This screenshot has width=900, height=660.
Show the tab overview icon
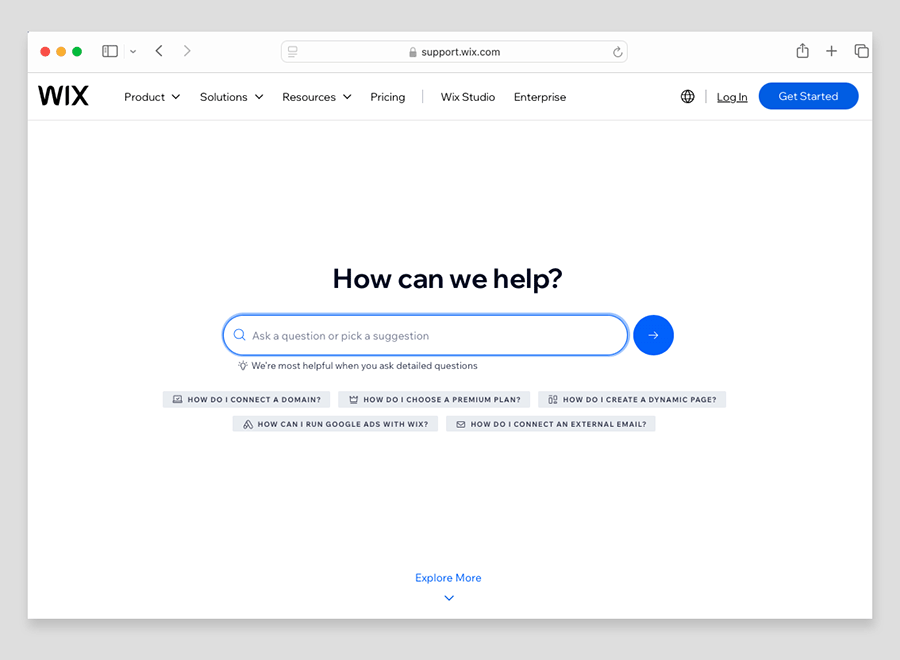click(861, 51)
